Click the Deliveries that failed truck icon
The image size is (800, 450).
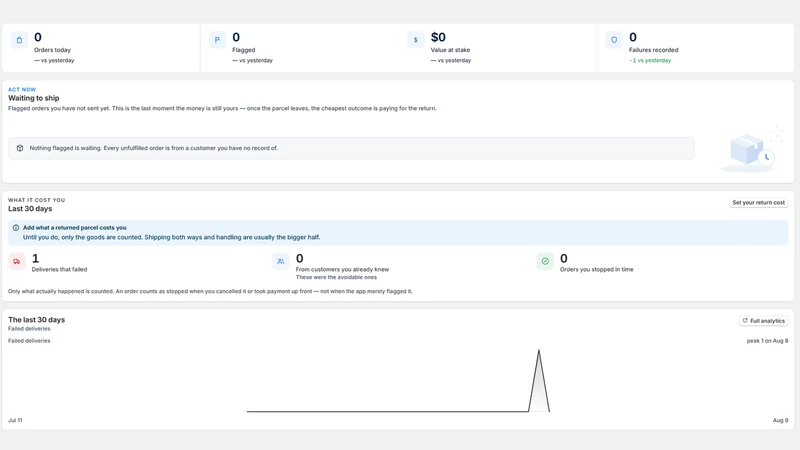pos(17,261)
